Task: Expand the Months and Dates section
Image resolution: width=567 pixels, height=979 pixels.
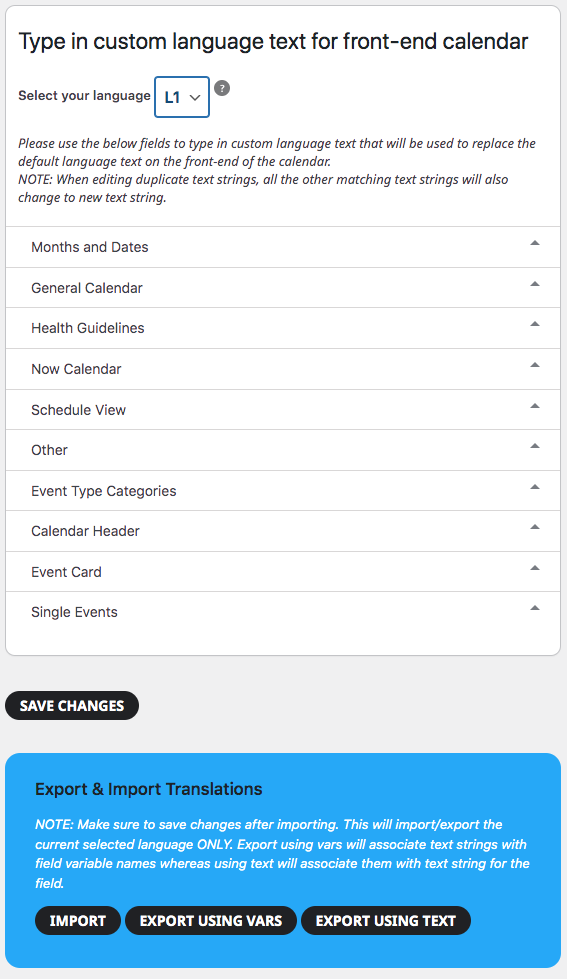Action: 283,247
